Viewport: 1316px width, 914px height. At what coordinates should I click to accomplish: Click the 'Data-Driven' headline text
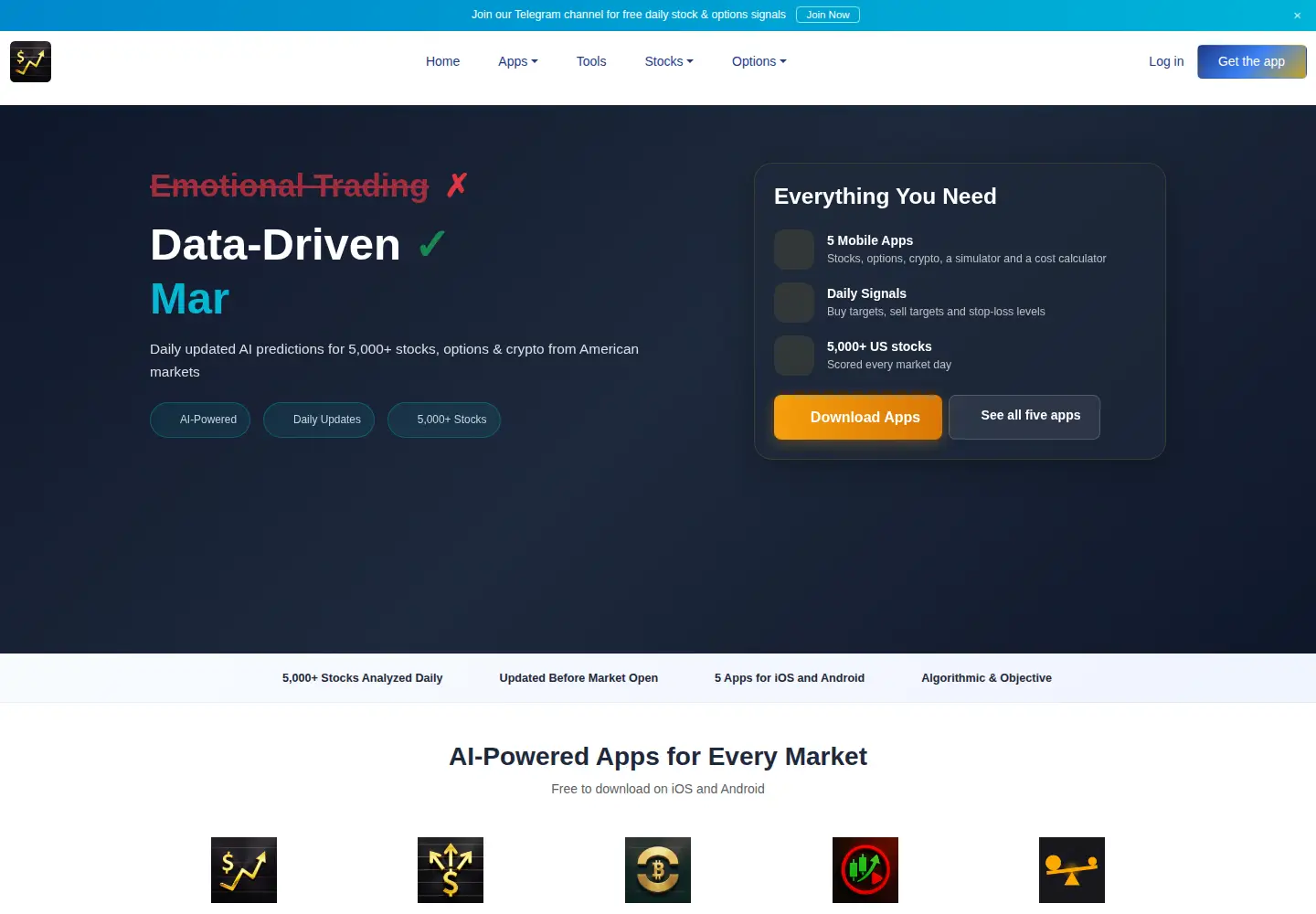pos(275,245)
